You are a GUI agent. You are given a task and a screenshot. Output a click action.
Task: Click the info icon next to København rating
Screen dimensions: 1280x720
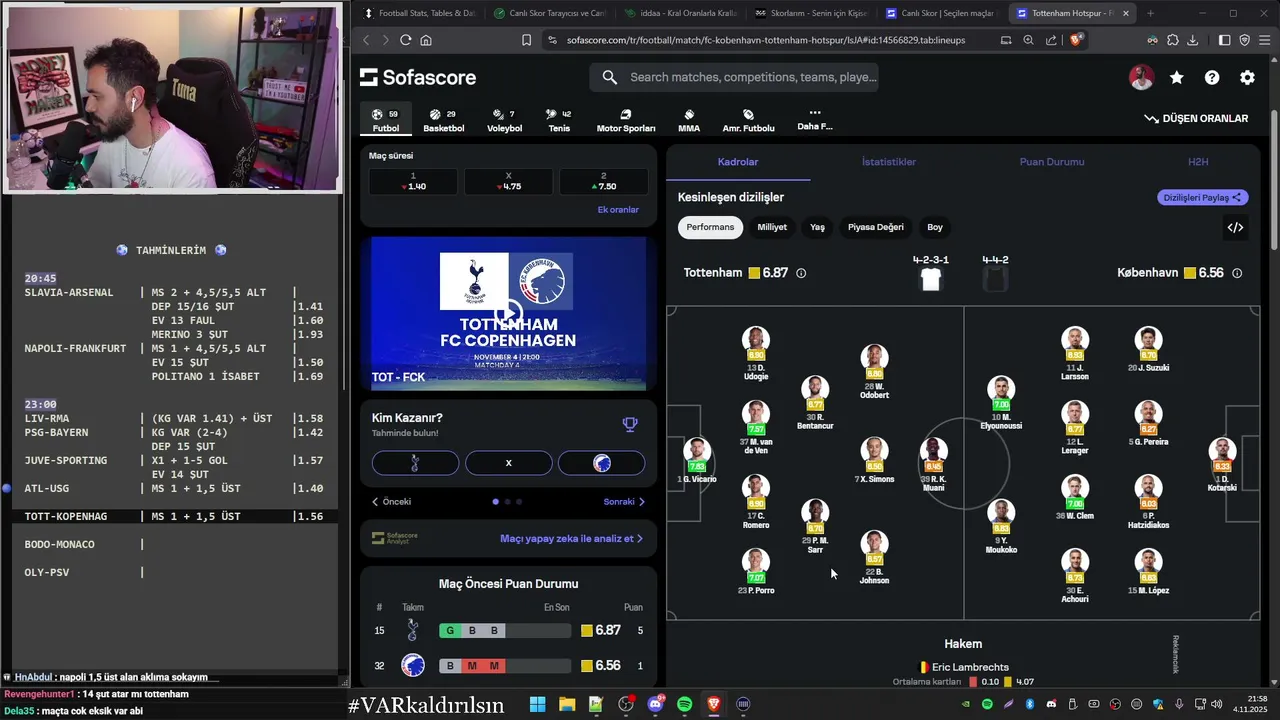pyautogui.click(x=1237, y=273)
